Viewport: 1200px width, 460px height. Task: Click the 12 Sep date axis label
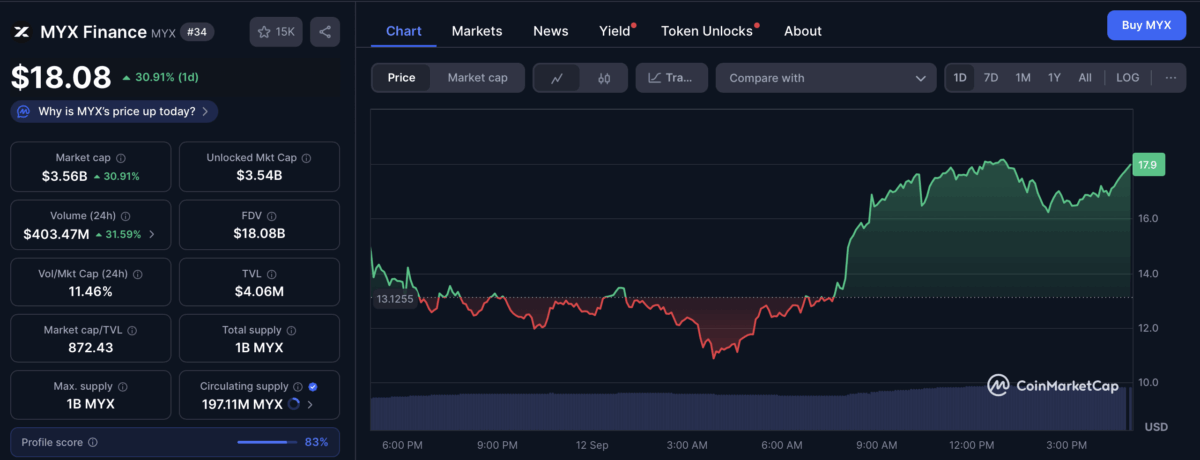point(592,445)
